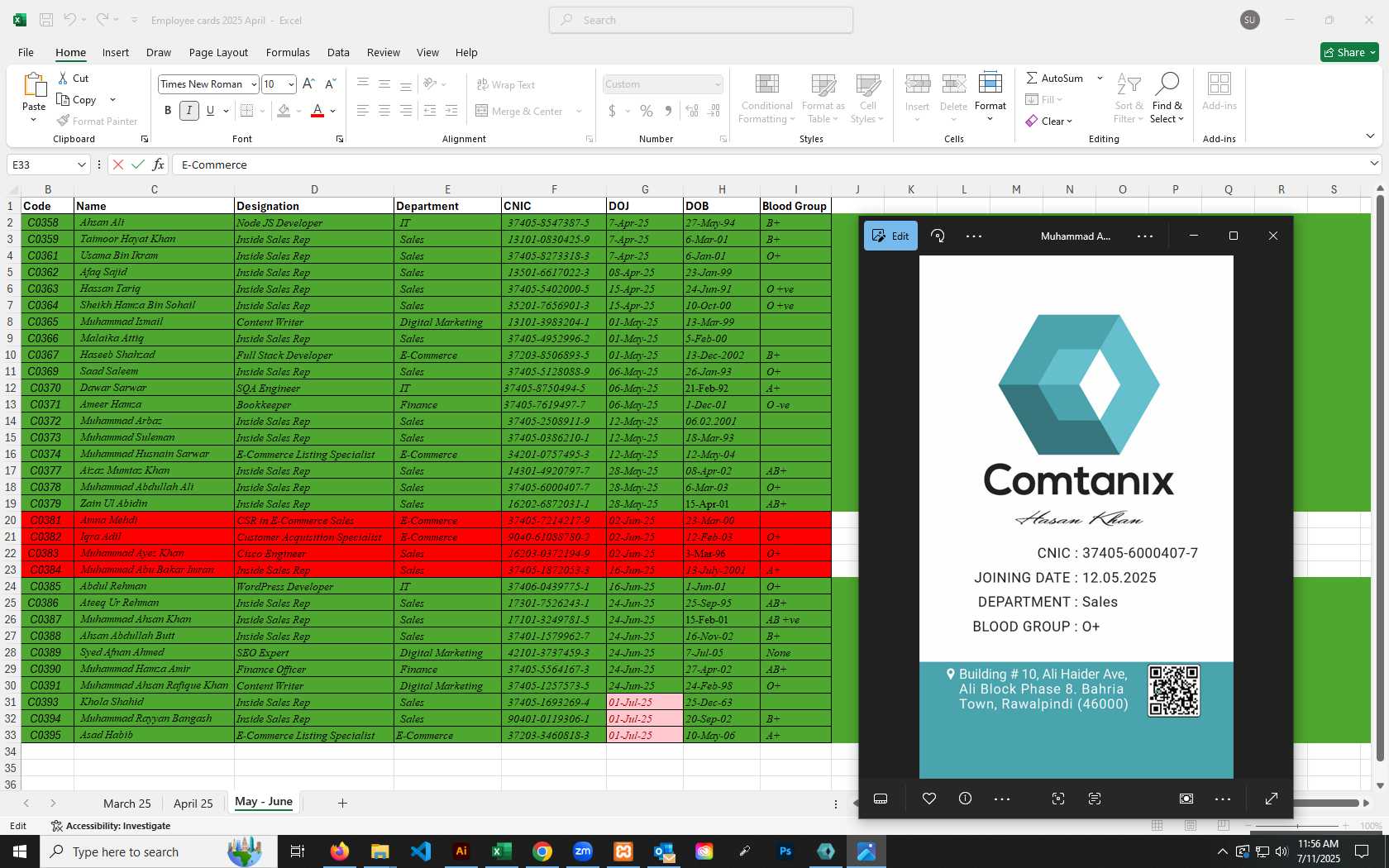This screenshot has height=868, width=1389.
Task: Click Edit in the photo viewer
Action: pyautogui.click(x=890, y=236)
